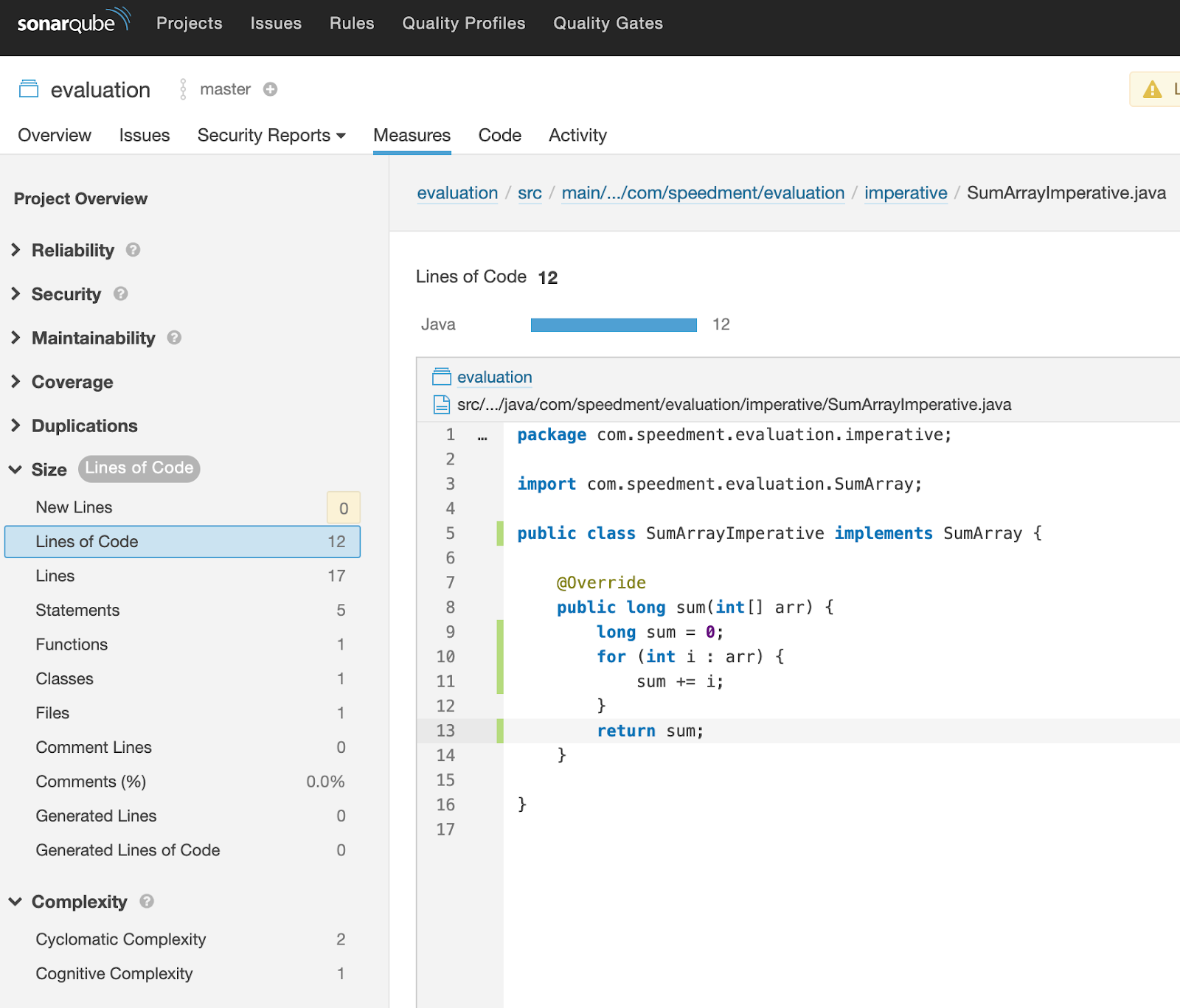Open the Security help question mark
This screenshot has width=1180, height=1008.
120,294
